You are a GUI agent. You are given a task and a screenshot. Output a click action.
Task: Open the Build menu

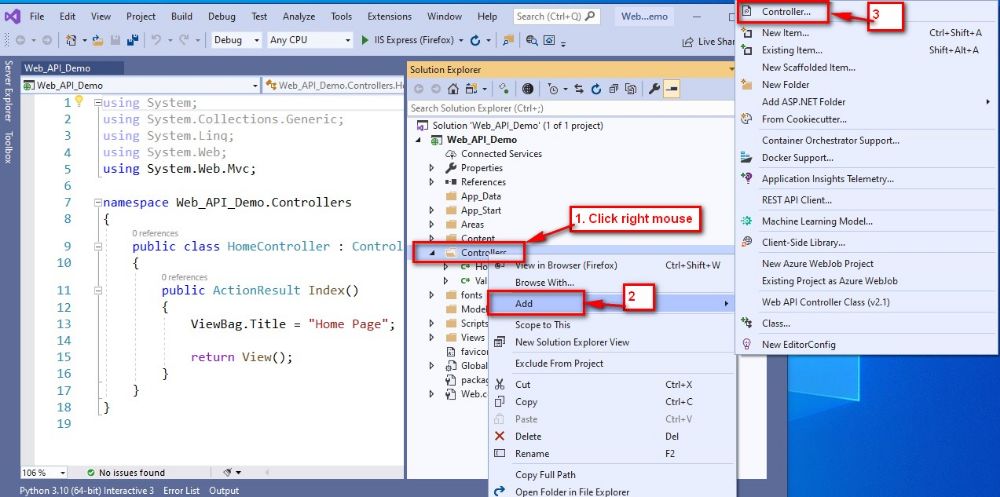tap(181, 16)
